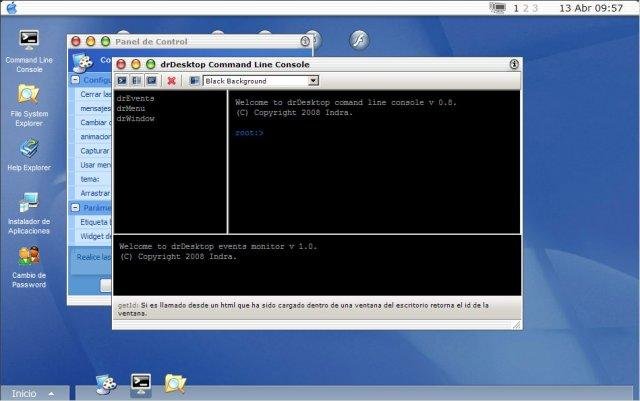Open the Command Line Console desktop icon
640x401 pixels.
29,51
